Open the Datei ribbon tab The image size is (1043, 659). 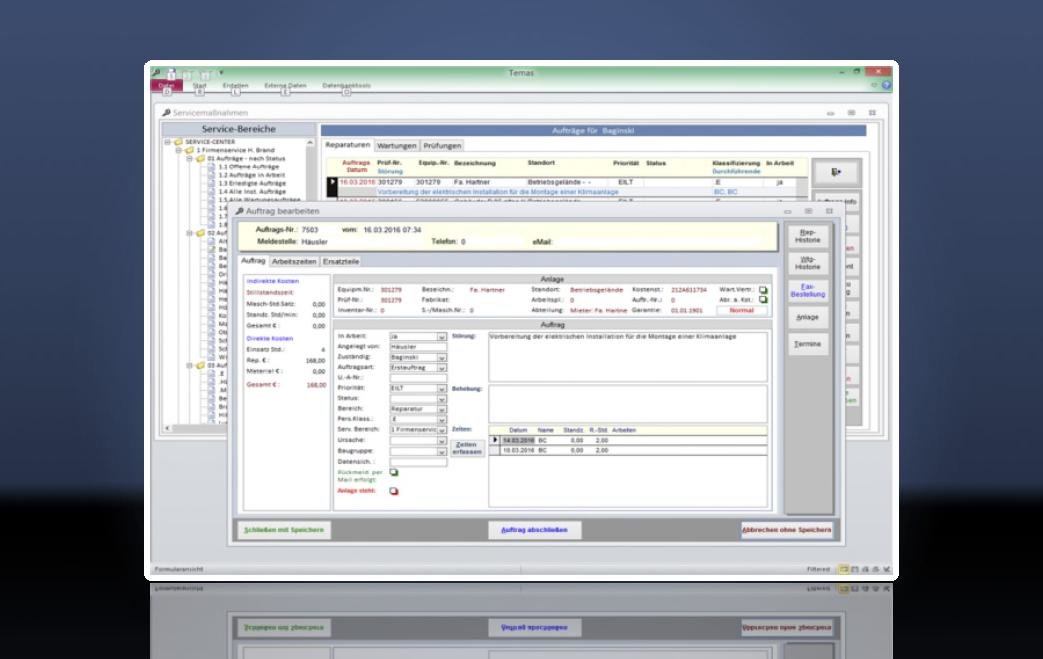pyautogui.click(x=166, y=86)
